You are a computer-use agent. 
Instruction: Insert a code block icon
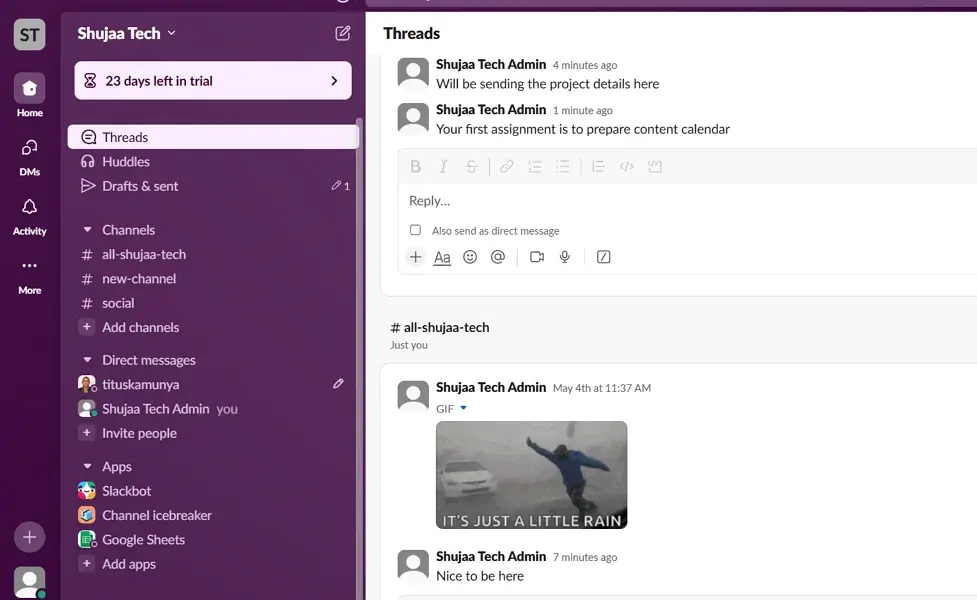(x=654, y=166)
